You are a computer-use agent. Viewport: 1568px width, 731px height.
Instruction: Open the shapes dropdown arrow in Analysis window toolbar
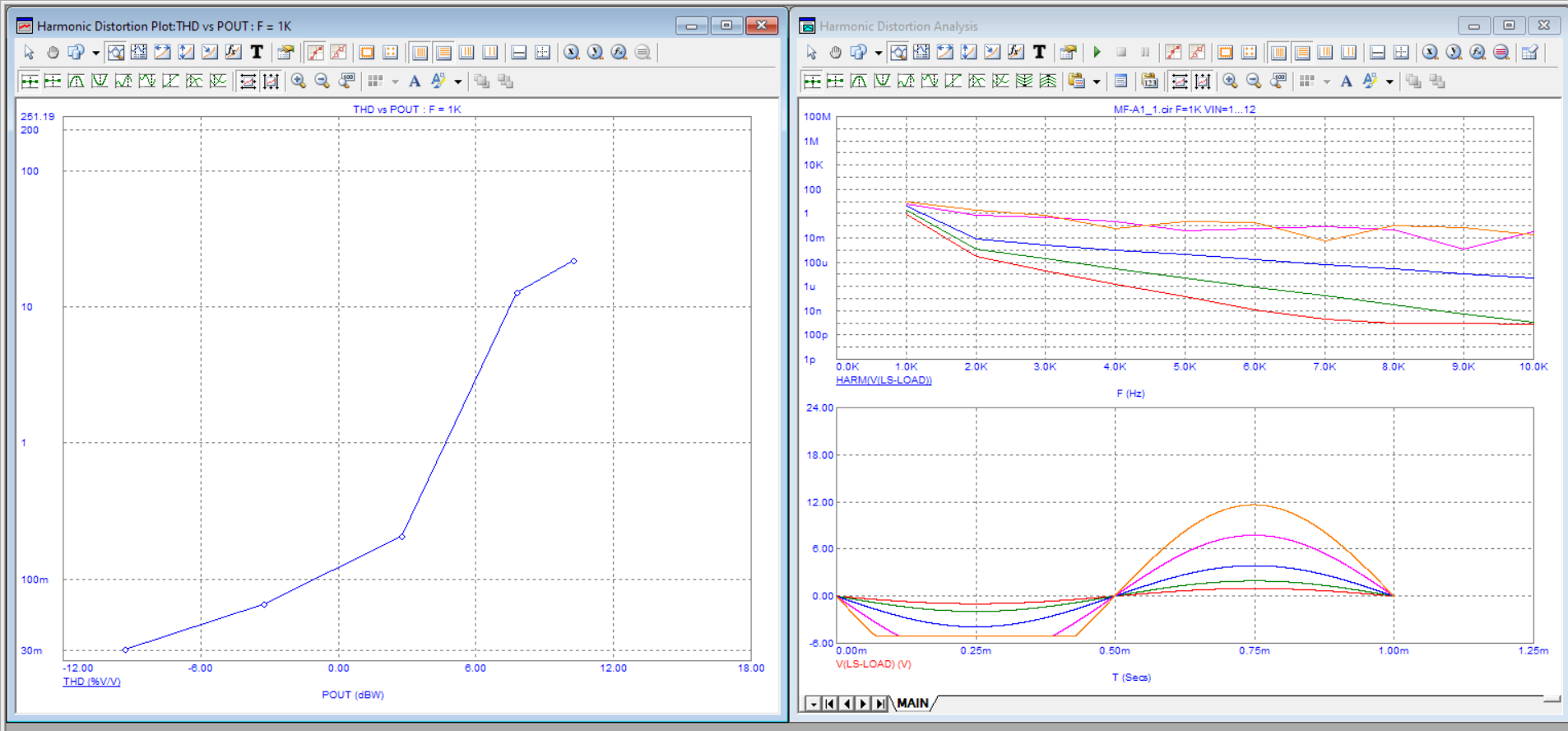[878, 54]
